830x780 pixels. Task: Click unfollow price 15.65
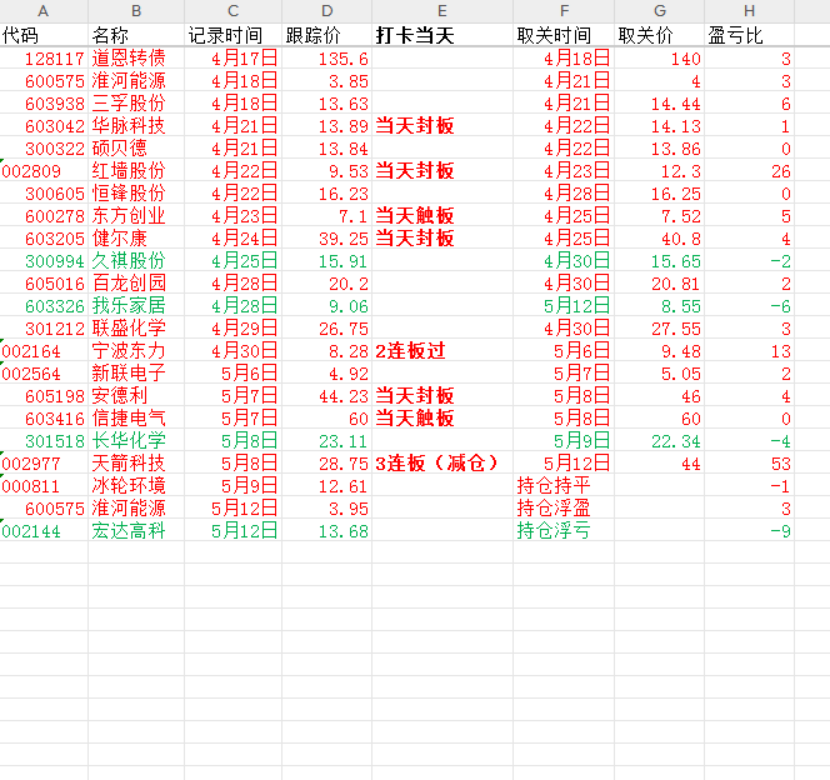tap(660, 261)
